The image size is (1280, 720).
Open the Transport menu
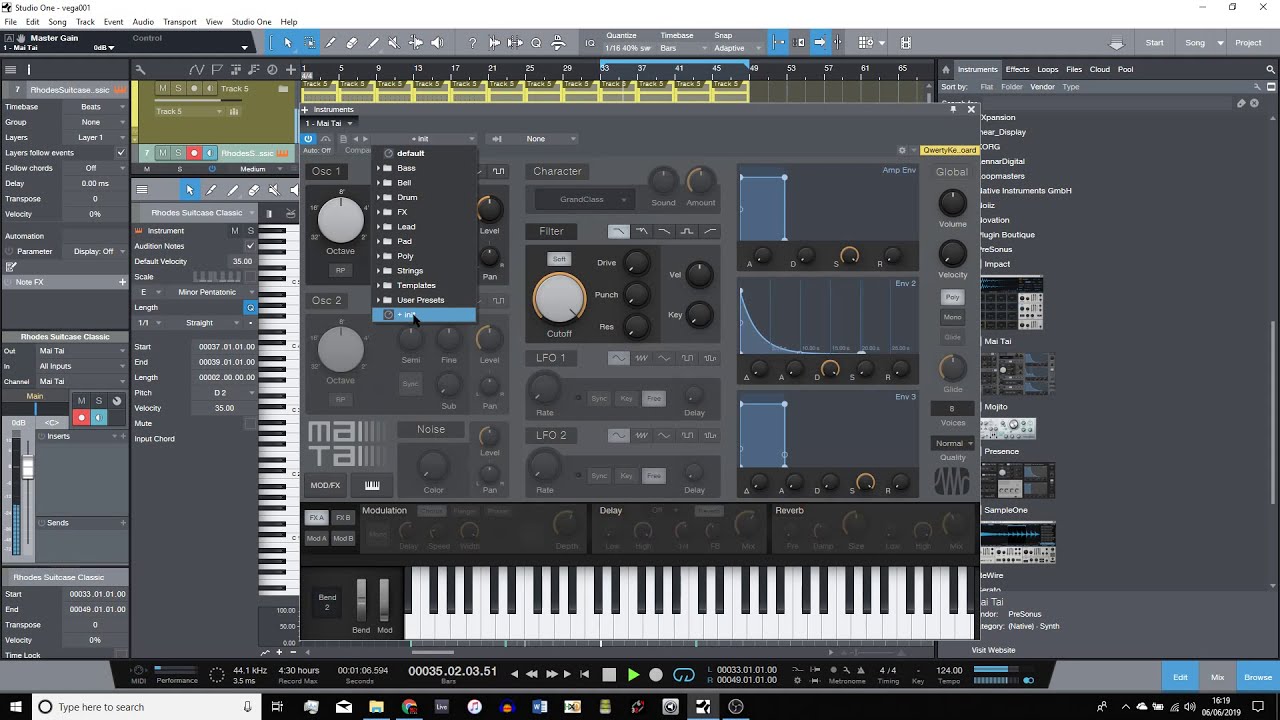pos(180,21)
